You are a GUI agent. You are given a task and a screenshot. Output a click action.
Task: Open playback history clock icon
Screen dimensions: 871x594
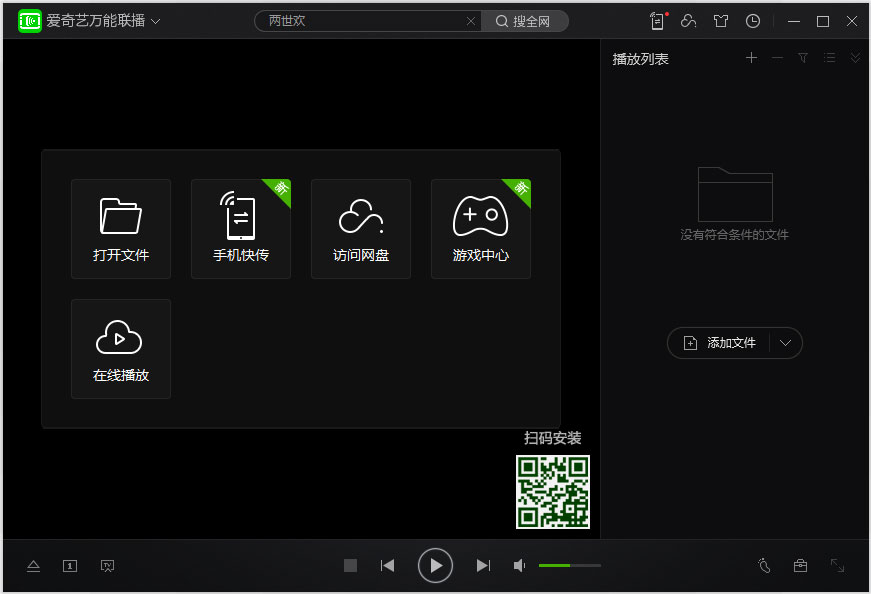tap(753, 21)
